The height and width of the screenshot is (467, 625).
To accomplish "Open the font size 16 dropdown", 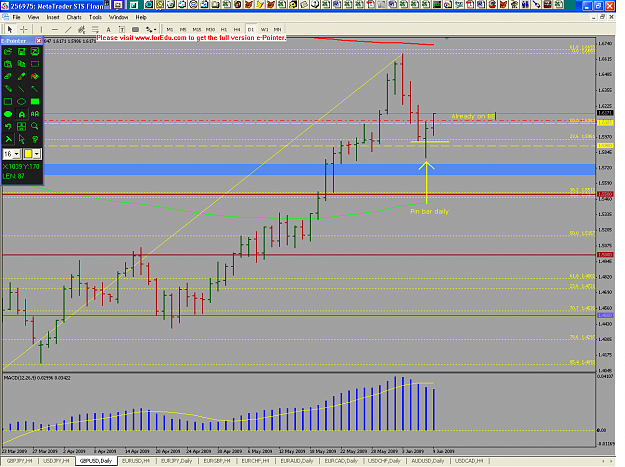I will [17, 154].
